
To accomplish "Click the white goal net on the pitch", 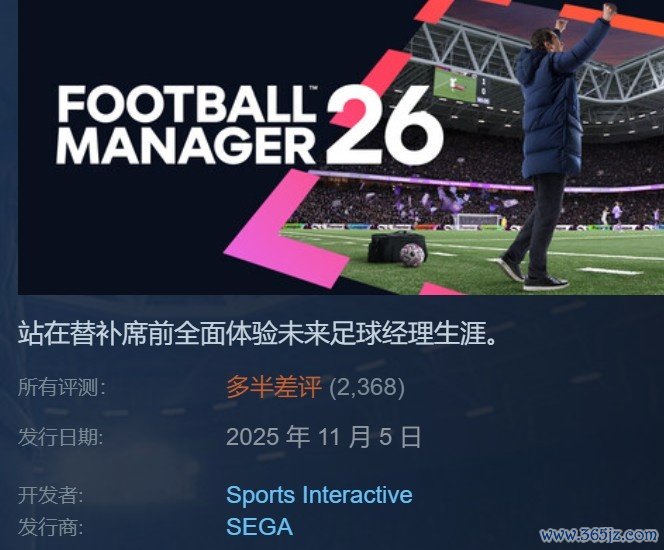I will 477,220.
